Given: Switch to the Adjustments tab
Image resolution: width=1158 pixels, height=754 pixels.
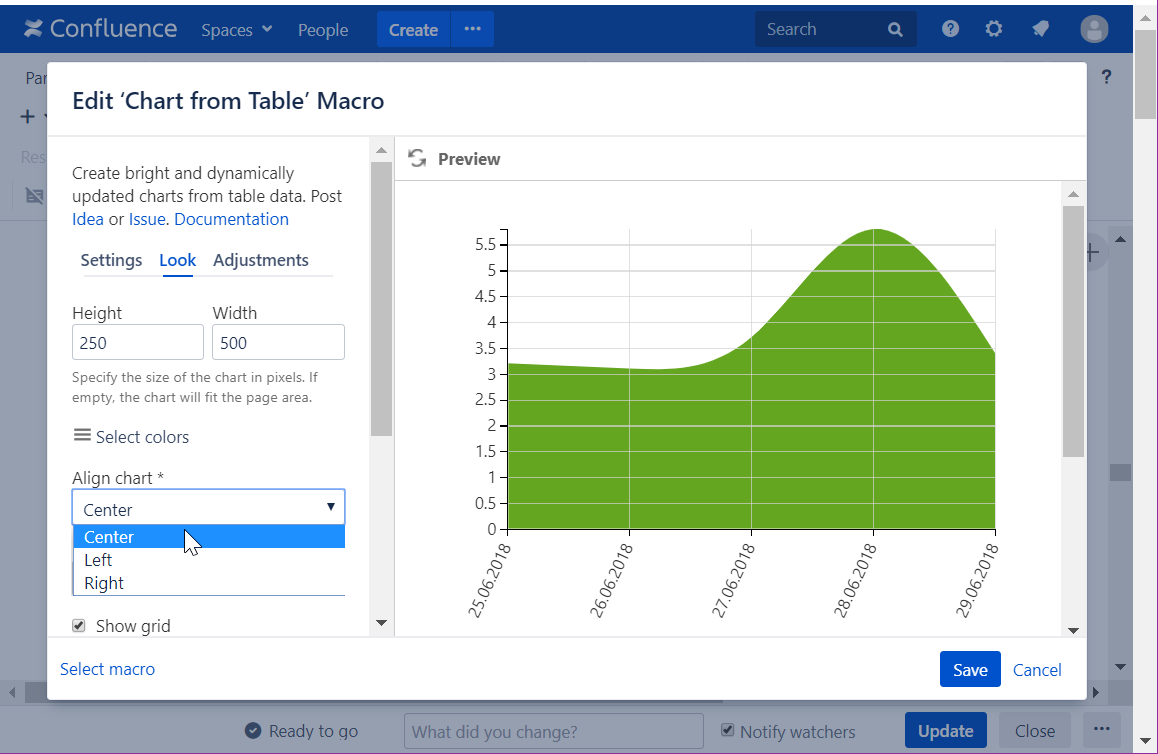Looking at the screenshot, I should [x=261, y=260].
